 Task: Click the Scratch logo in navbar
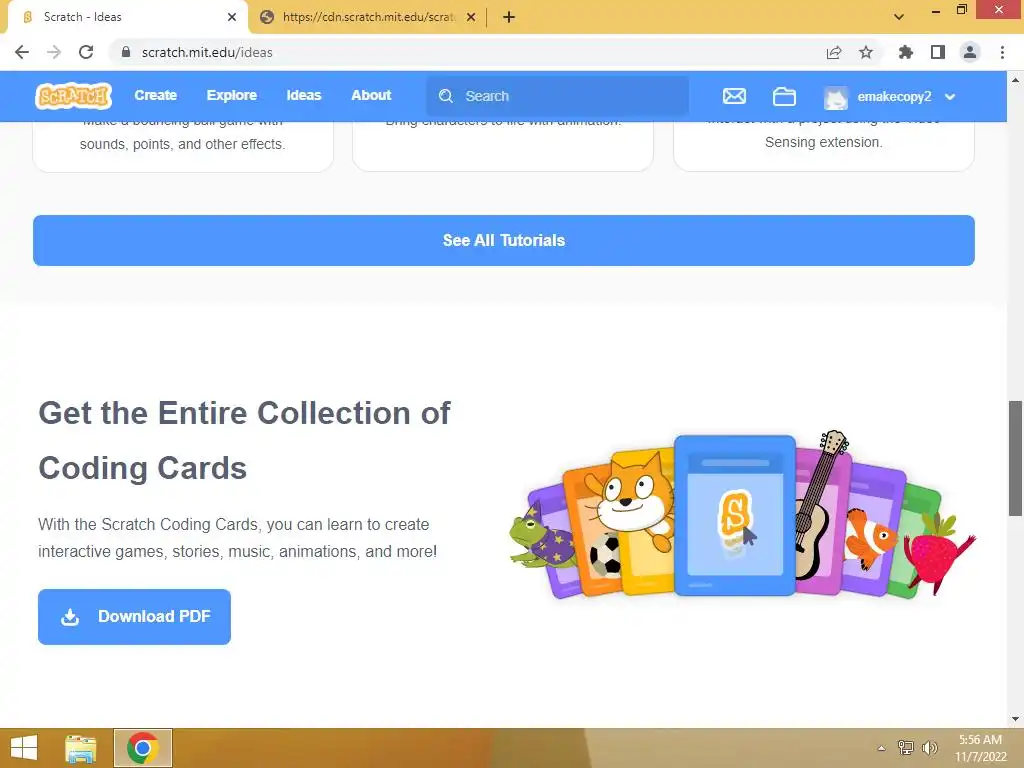(x=73, y=96)
